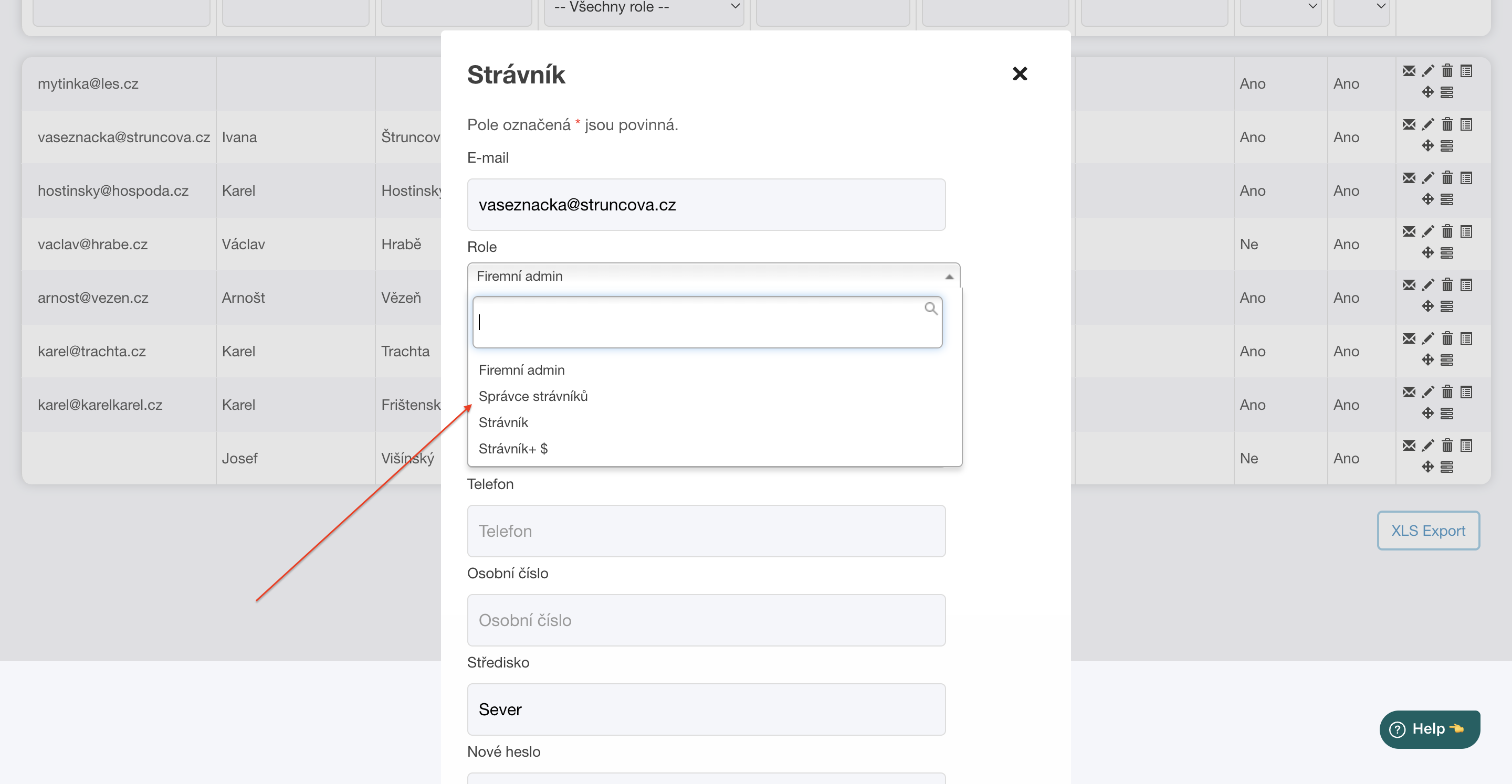Click XLS Export button
This screenshot has height=784, width=1512.
pyautogui.click(x=1428, y=531)
